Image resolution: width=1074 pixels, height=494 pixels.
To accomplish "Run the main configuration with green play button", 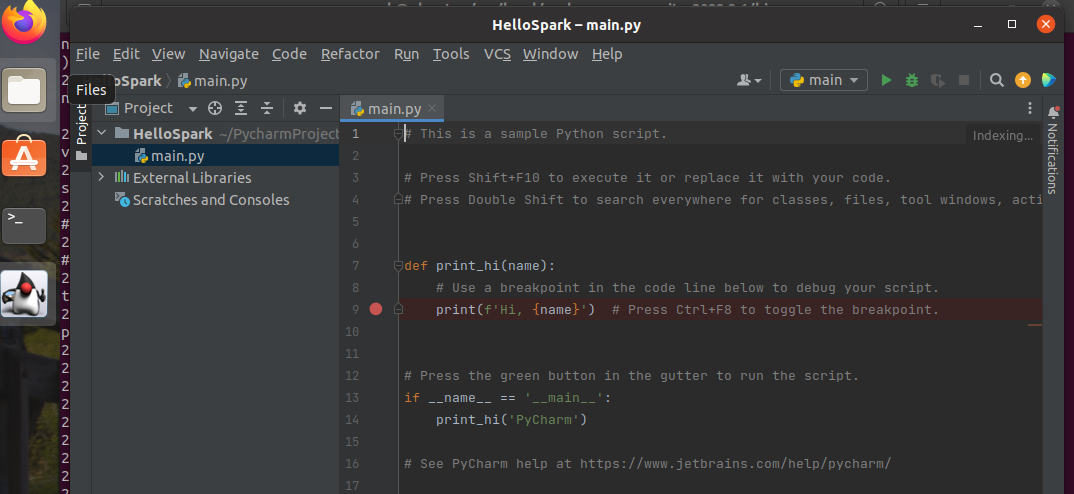I will click(x=886, y=80).
